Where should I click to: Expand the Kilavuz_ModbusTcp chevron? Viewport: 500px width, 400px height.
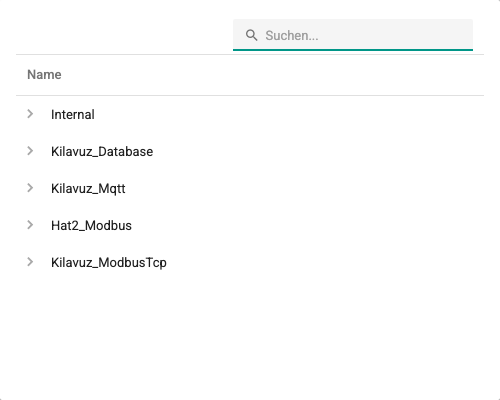pyautogui.click(x=30, y=262)
